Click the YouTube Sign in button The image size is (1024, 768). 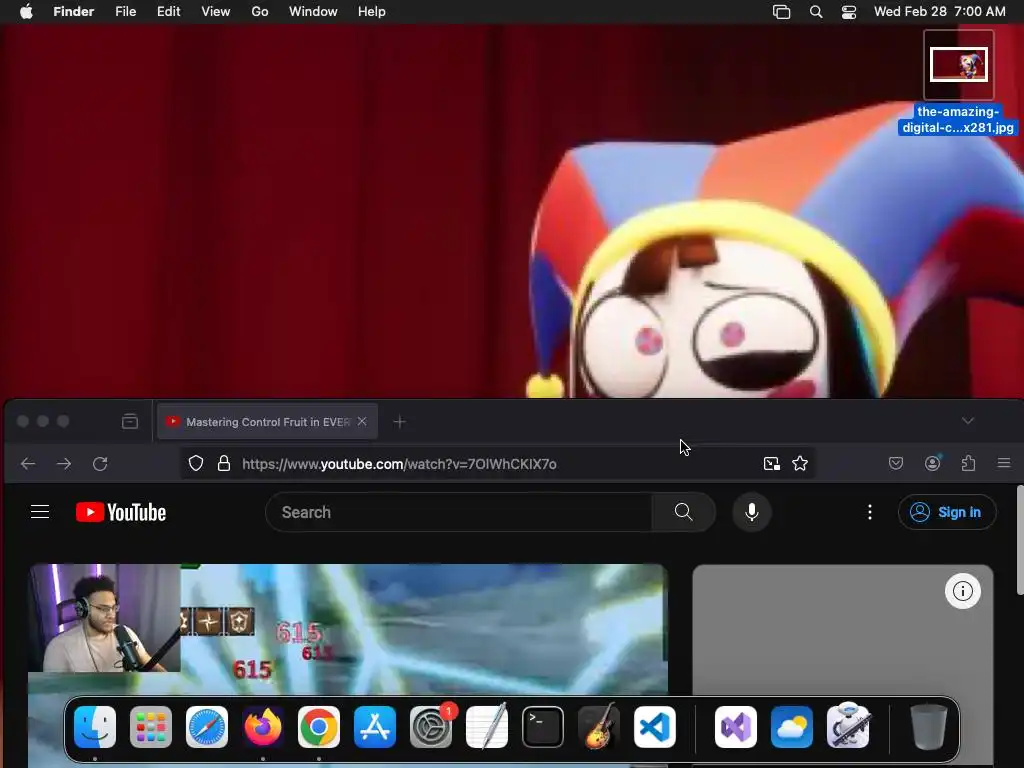click(x=948, y=512)
